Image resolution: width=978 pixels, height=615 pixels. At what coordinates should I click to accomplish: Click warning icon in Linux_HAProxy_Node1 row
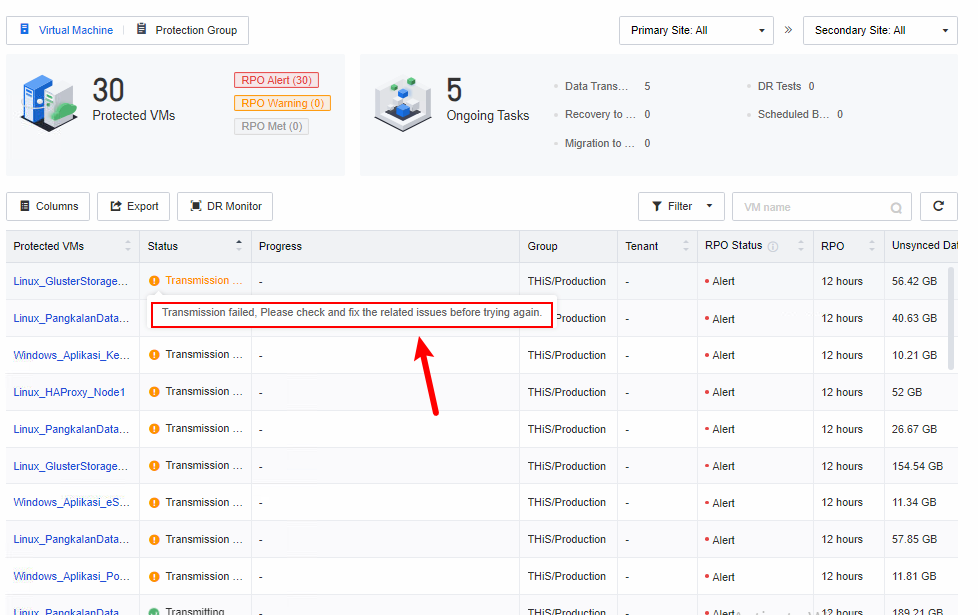(154, 392)
